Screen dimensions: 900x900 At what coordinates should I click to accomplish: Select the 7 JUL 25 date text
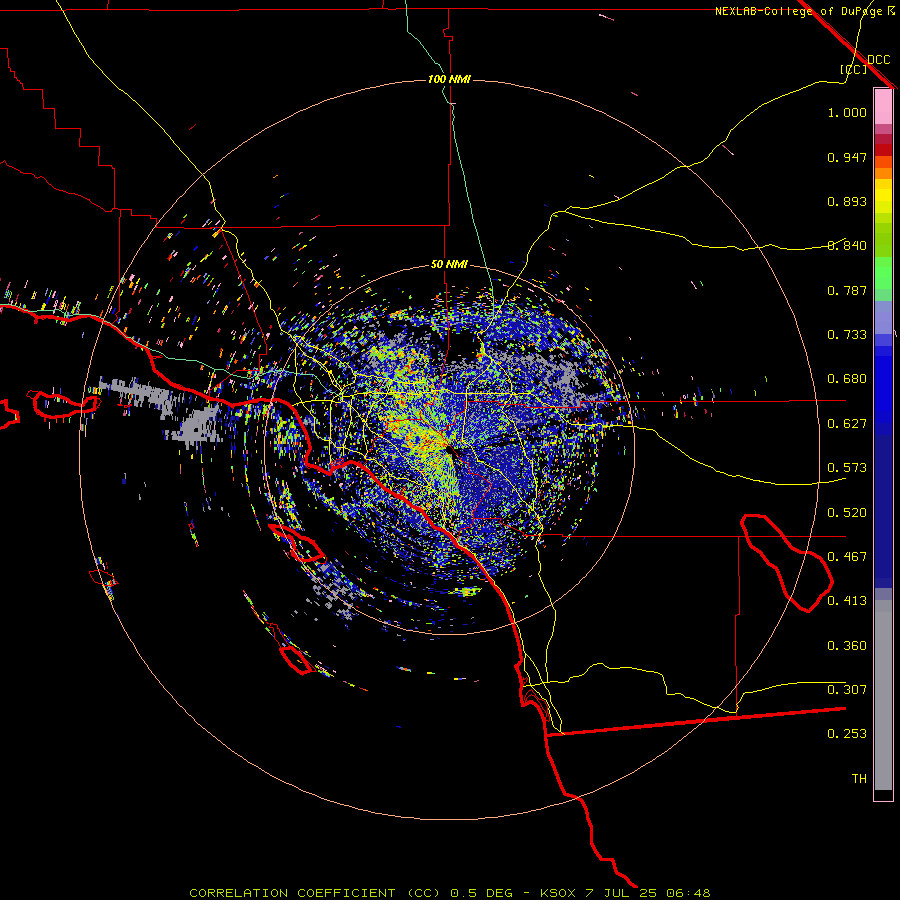(x=622, y=893)
